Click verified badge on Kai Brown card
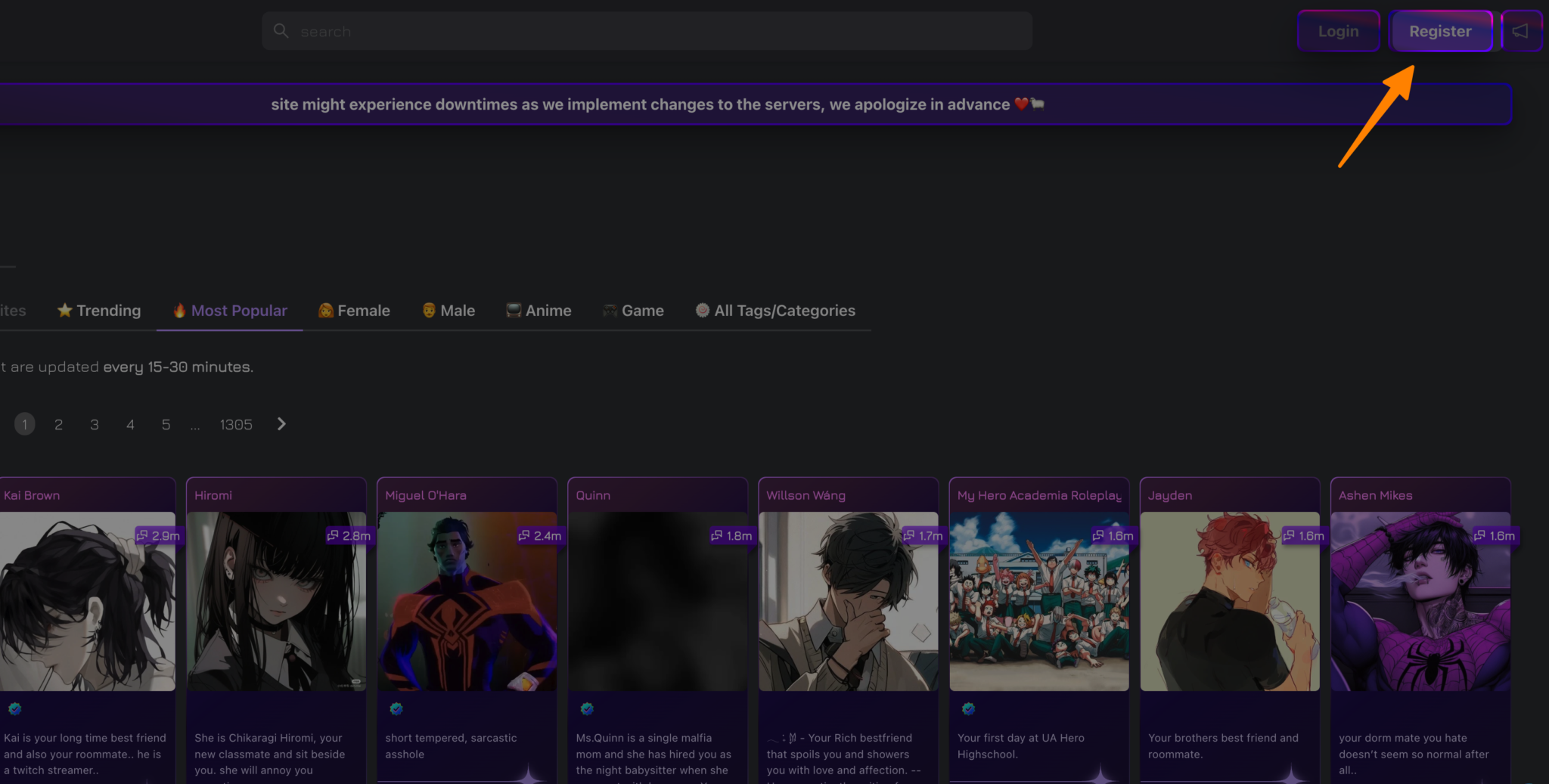 point(15,708)
